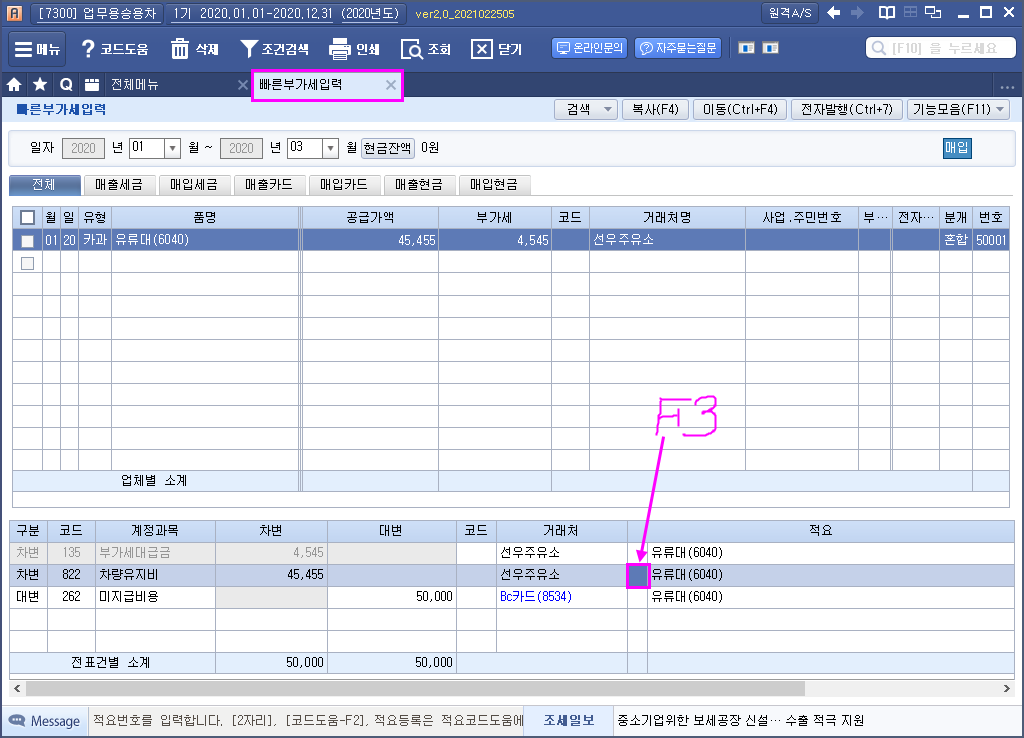The image size is (1024, 738).
Task: Close the 전체메뉴 tab
Action: (x=242, y=84)
